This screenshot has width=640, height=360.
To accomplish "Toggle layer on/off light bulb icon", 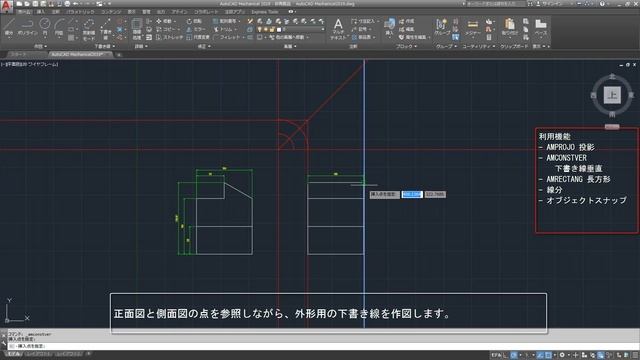I will 260,29.
